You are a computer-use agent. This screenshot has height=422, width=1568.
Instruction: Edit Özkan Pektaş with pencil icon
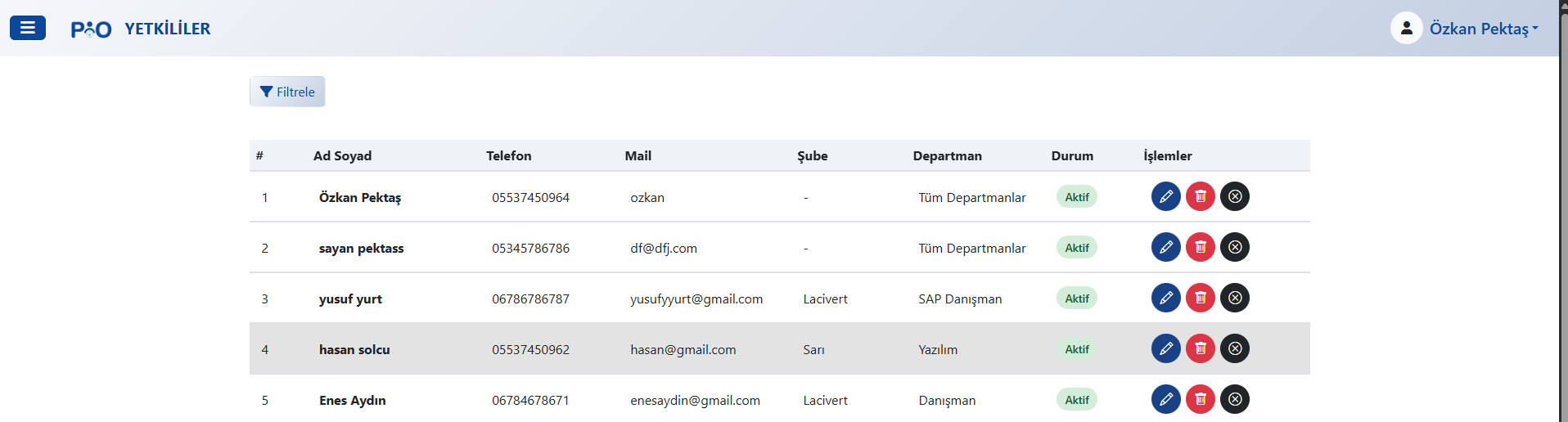pos(1165,196)
